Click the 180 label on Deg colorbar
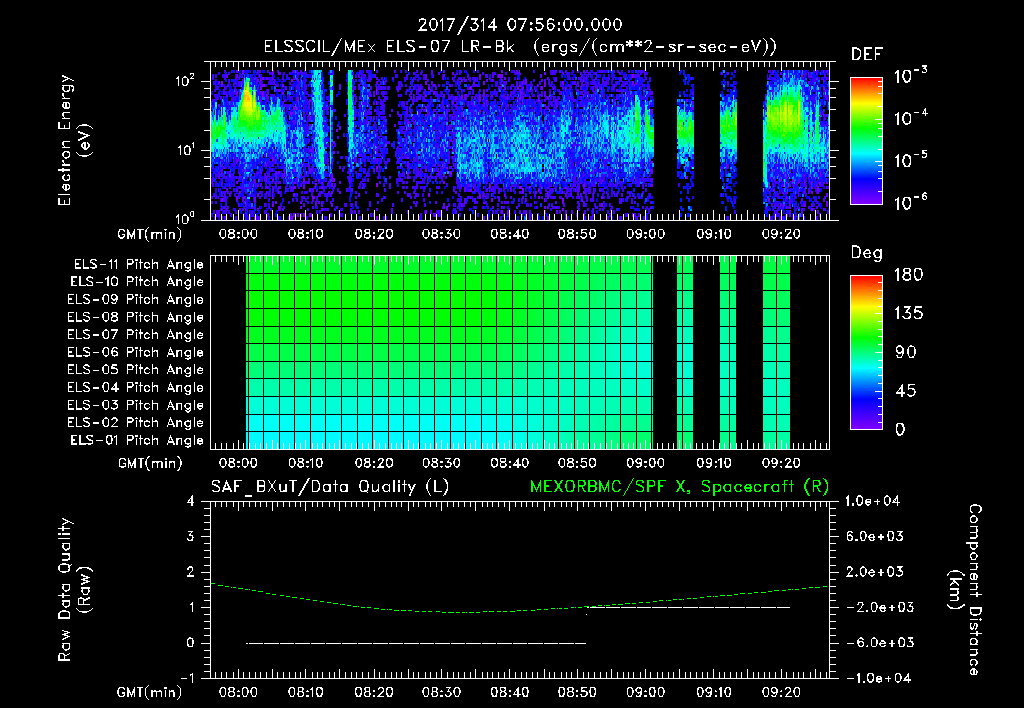1024x708 pixels. (908, 275)
